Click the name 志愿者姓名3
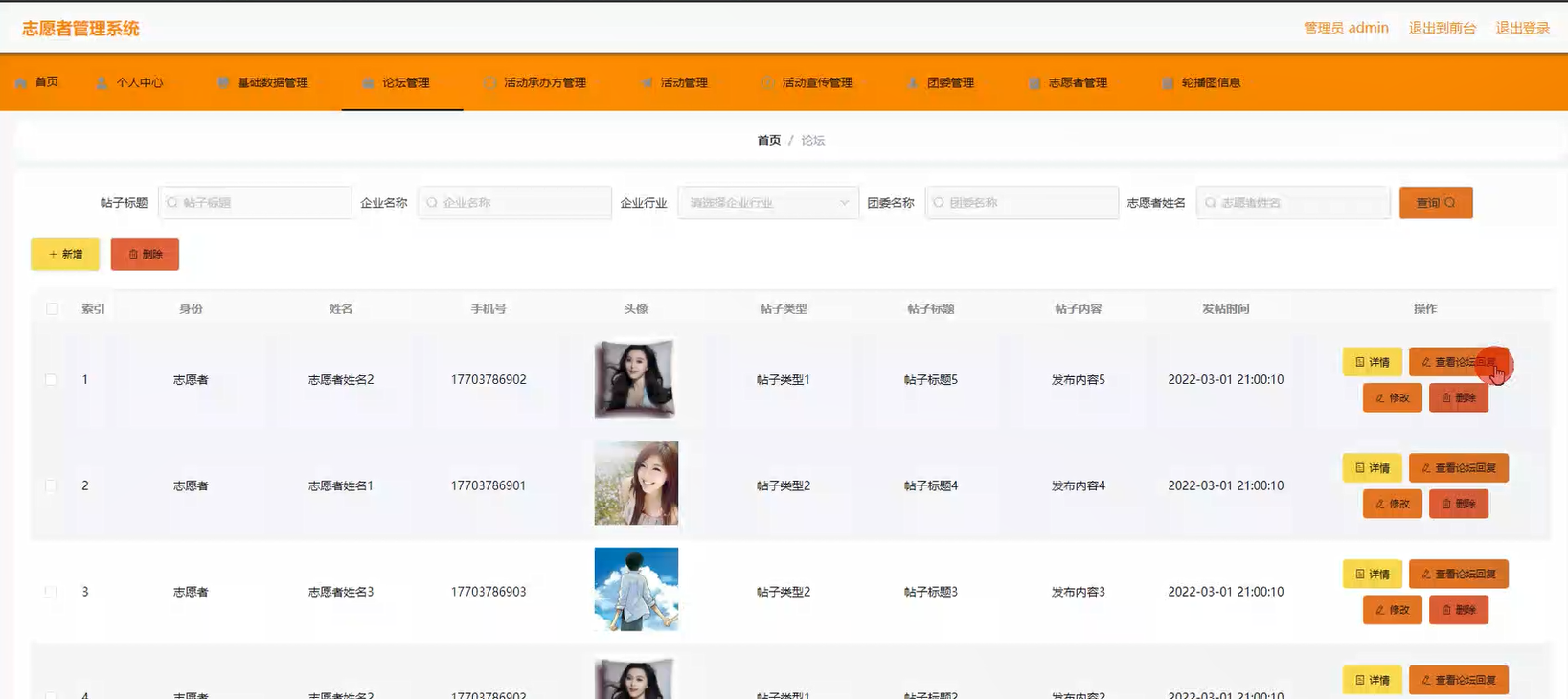 point(340,592)
